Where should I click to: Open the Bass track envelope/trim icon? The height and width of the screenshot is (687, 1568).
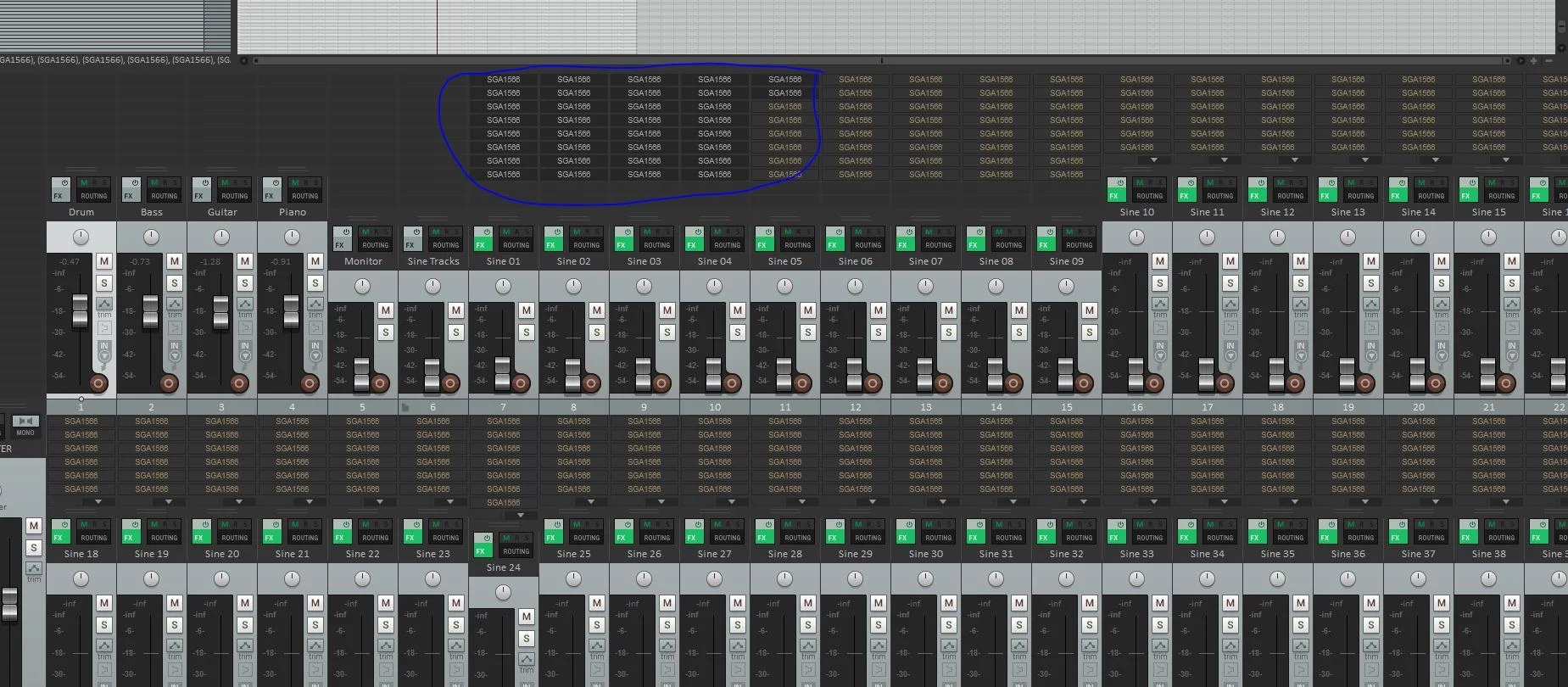(175, 304)
